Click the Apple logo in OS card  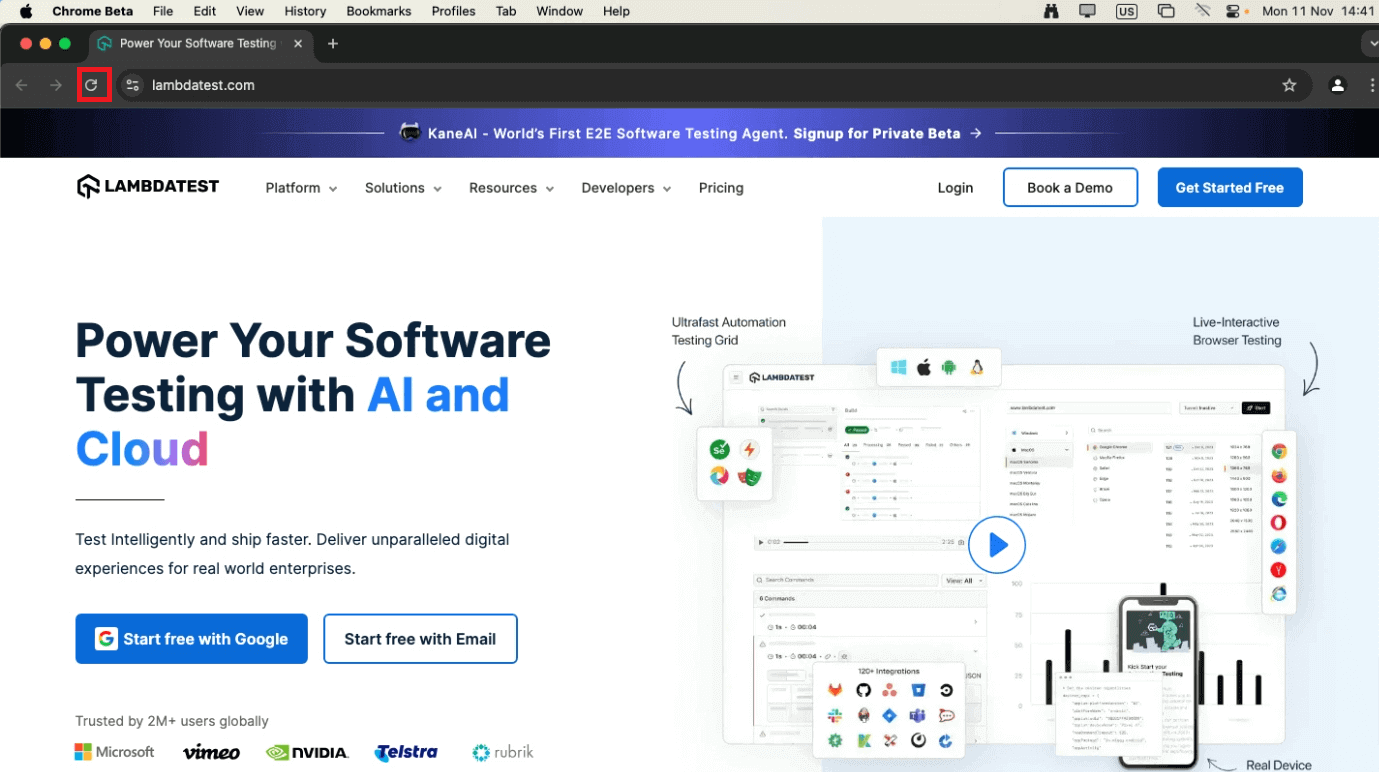tap(924, 367)
